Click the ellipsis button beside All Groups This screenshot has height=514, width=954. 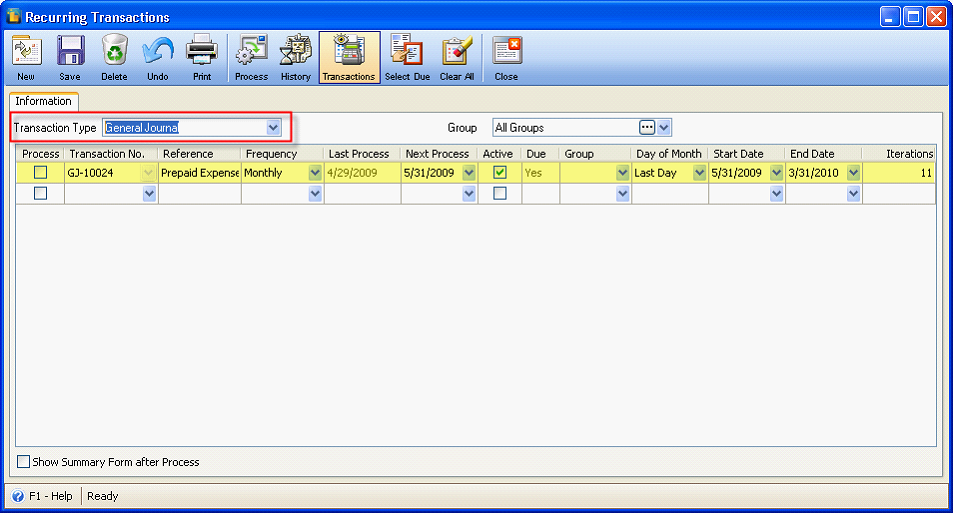(x=647, y=128)
